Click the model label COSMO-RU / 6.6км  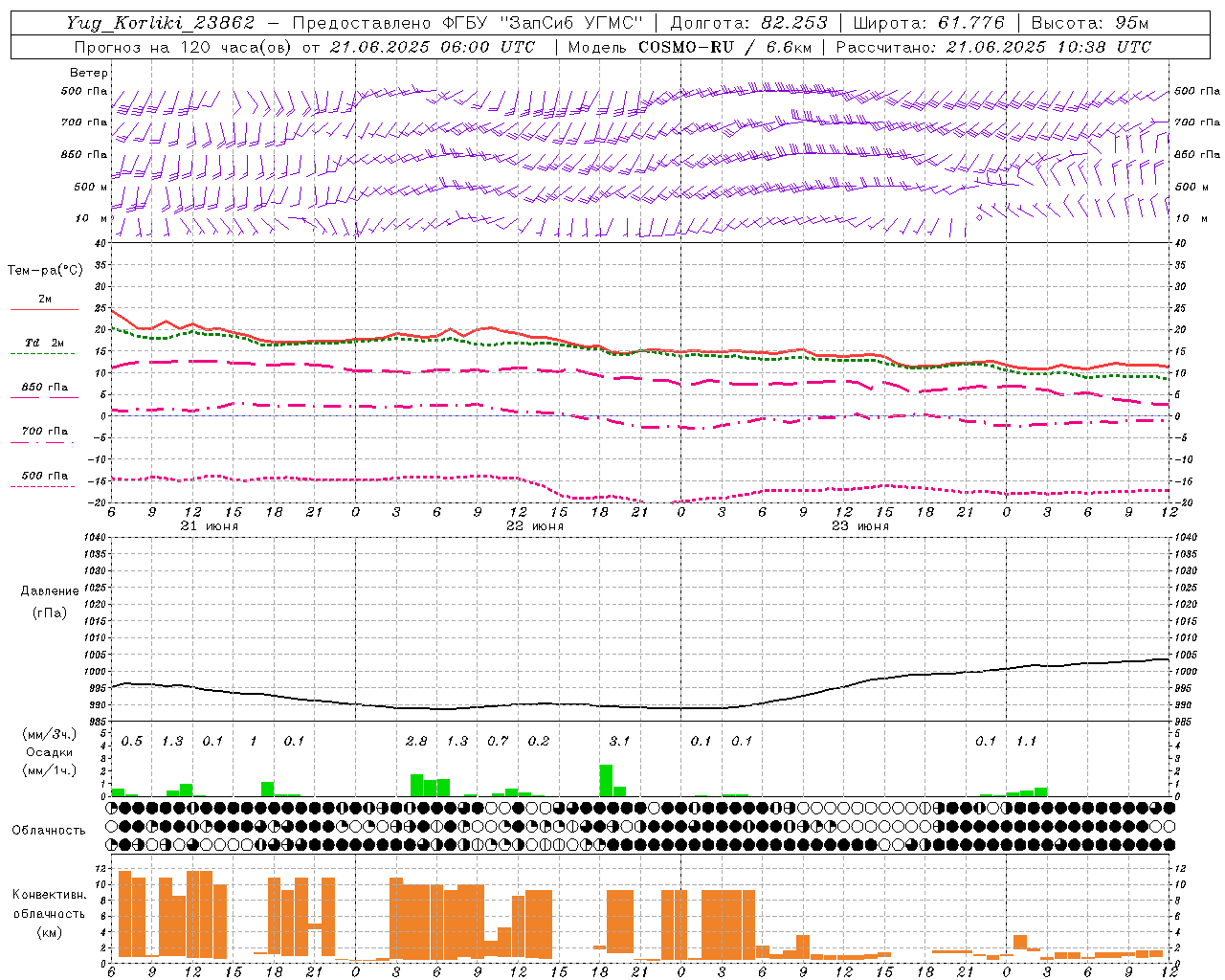click(x=724, y=47)
